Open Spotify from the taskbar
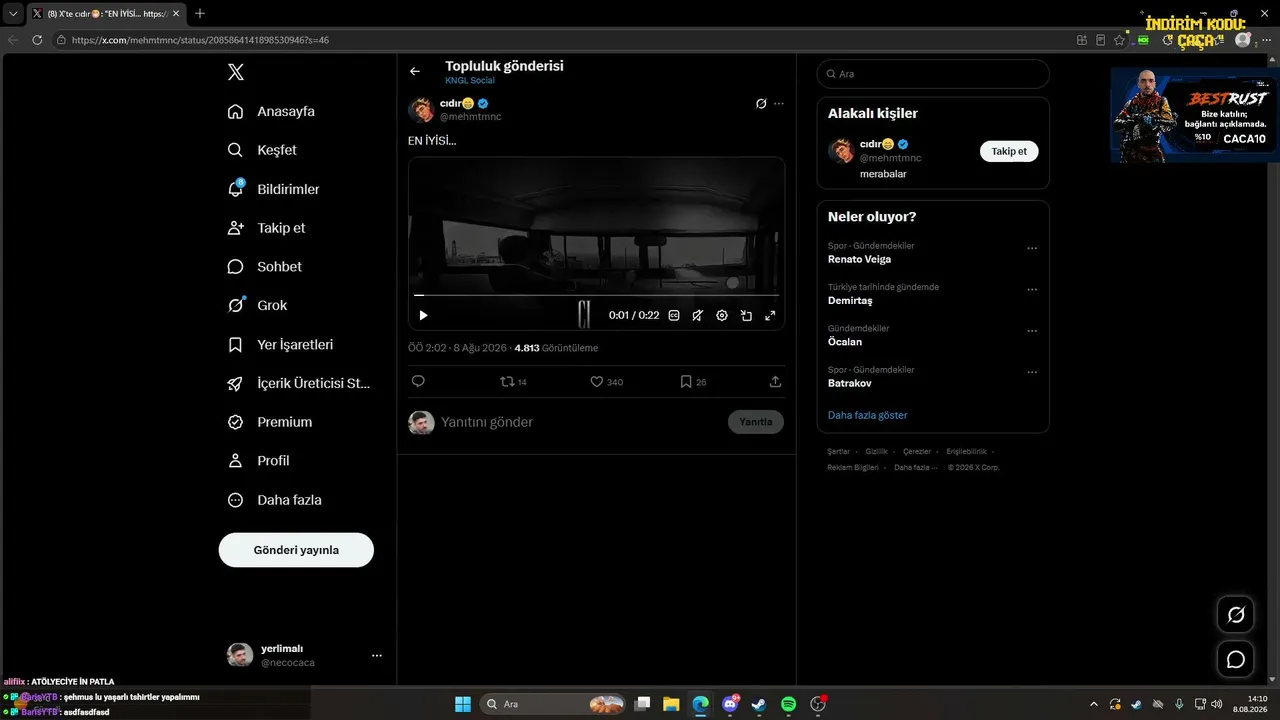 pyautogui.click(x=788, y=704)
